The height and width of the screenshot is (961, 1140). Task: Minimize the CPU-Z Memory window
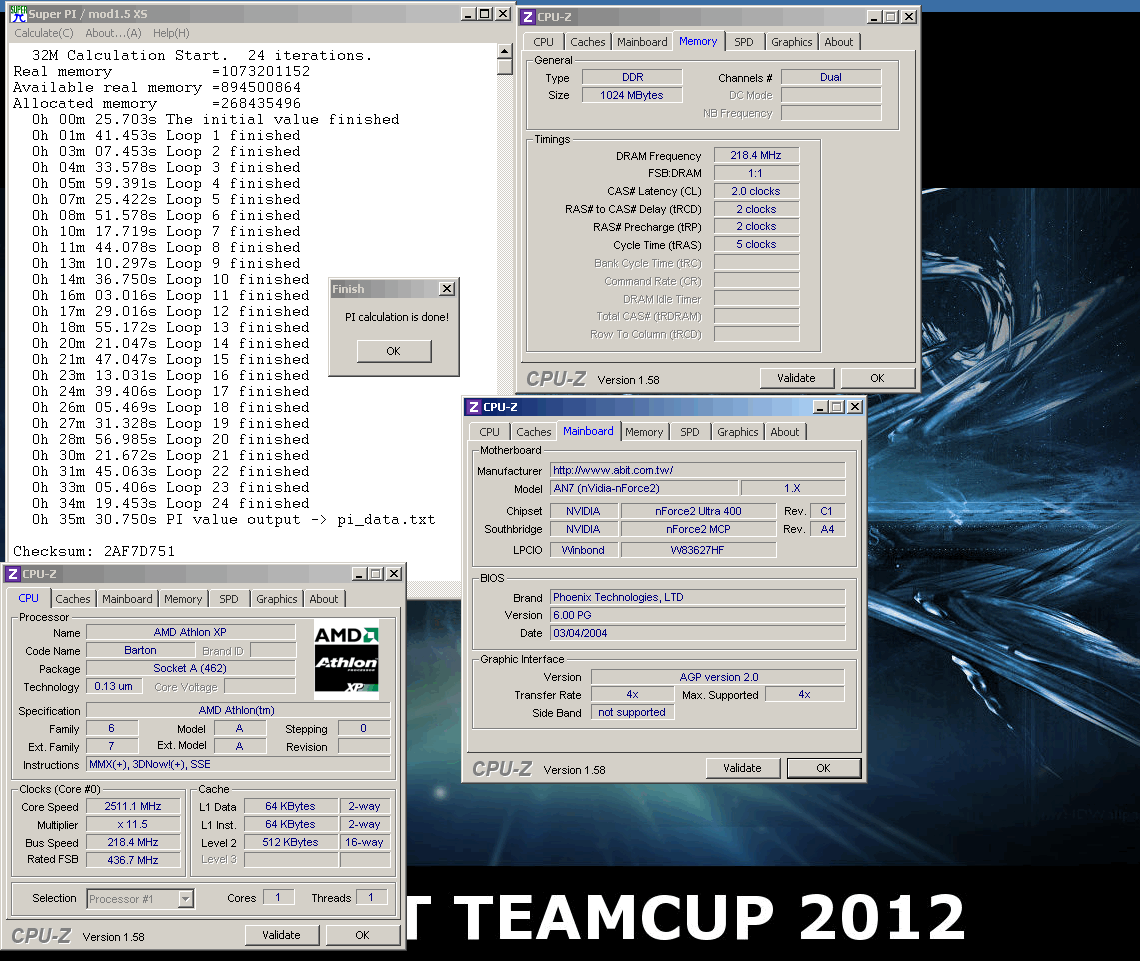click(x=875, y=17)
